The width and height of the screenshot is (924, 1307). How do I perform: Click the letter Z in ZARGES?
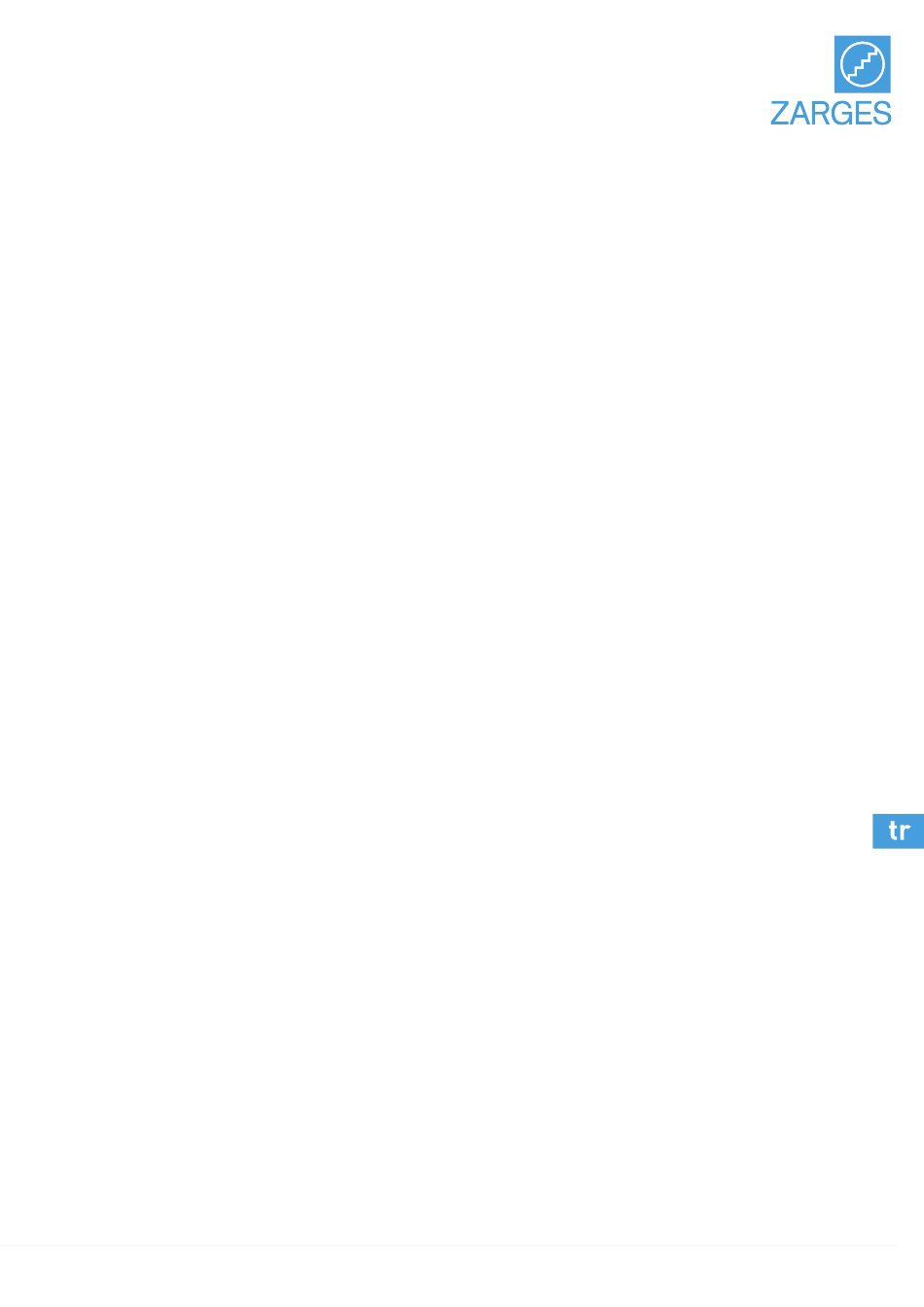(x=780, y=114)
